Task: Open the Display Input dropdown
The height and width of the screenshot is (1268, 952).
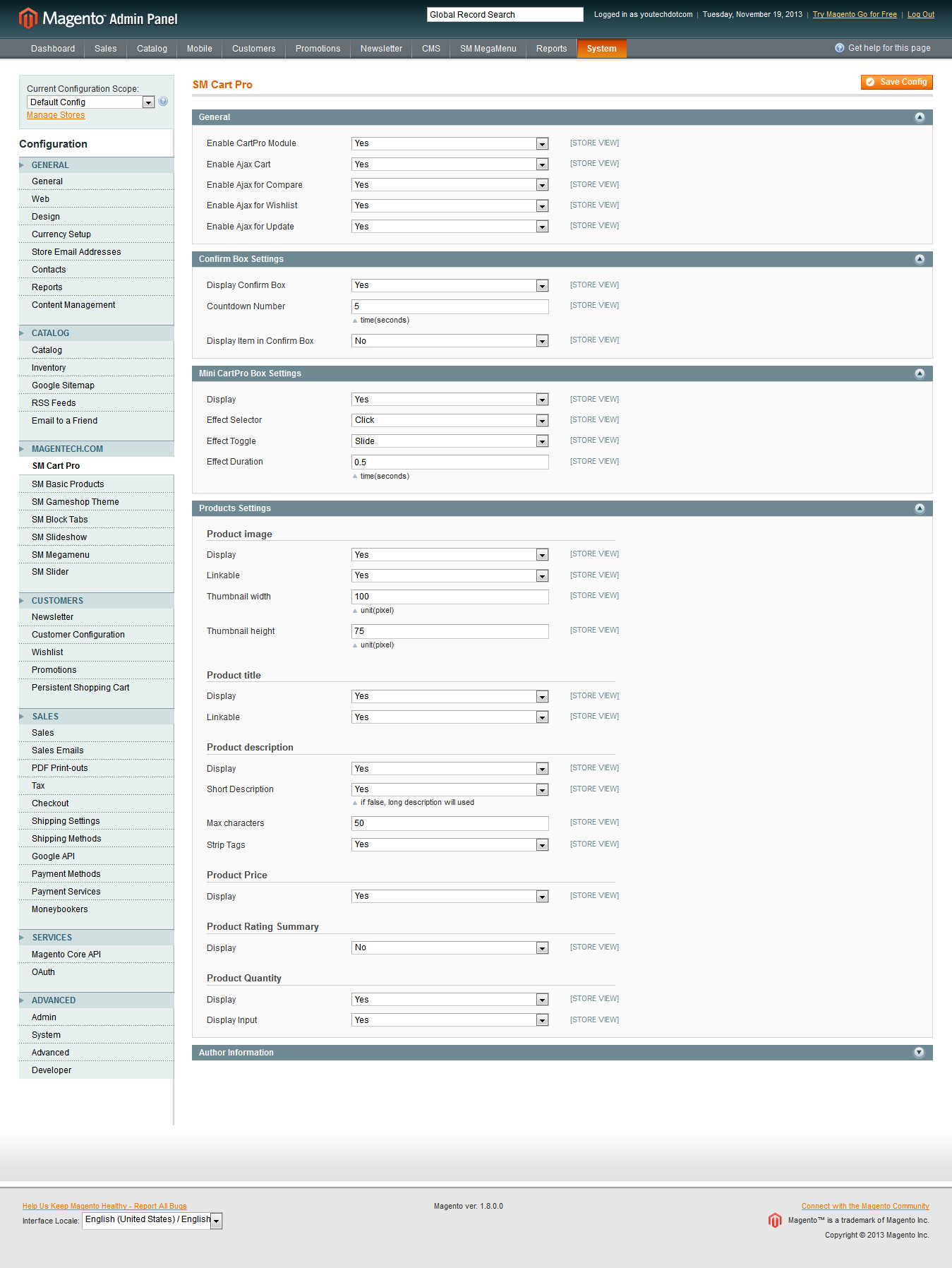Action: [x=450, y=1020]
